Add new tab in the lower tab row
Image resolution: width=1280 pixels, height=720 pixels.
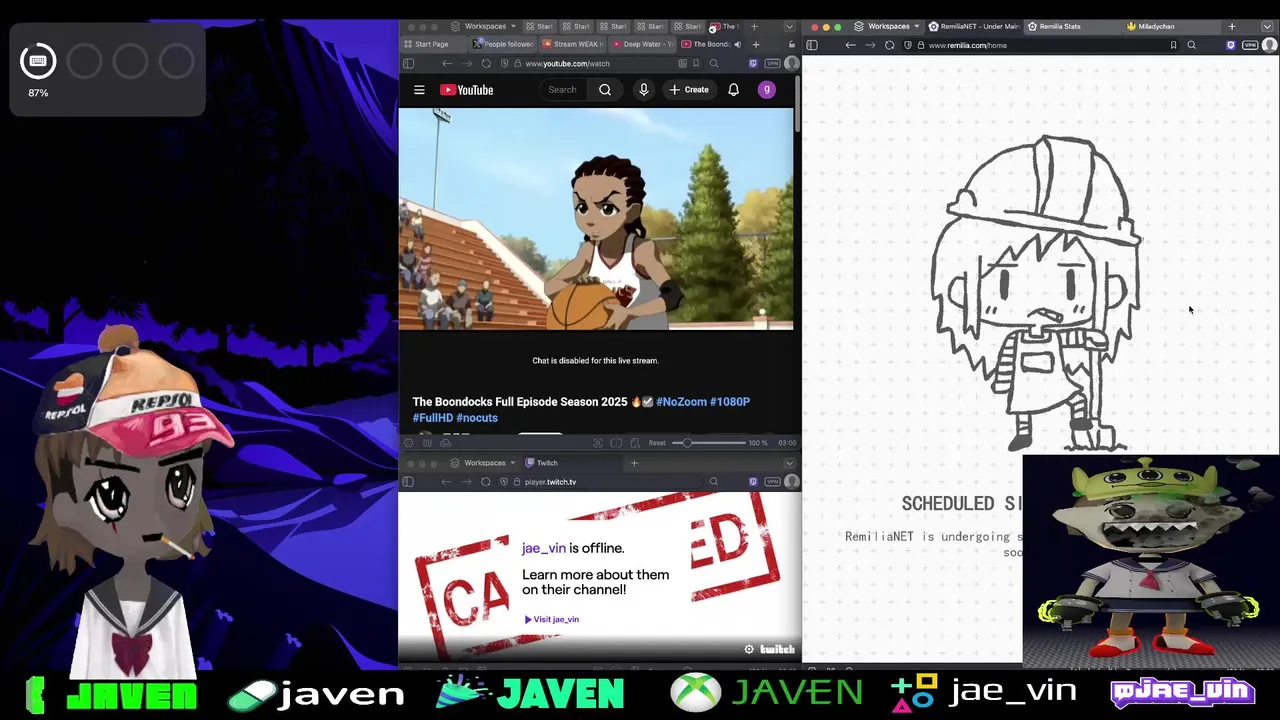click(755, 44)
